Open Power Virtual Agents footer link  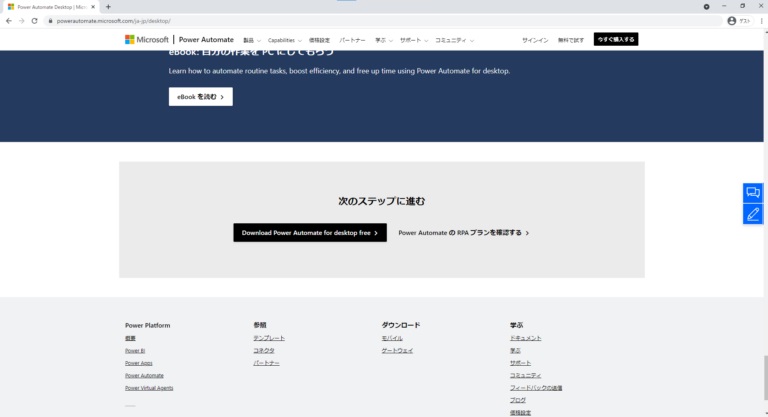point(149,388)
